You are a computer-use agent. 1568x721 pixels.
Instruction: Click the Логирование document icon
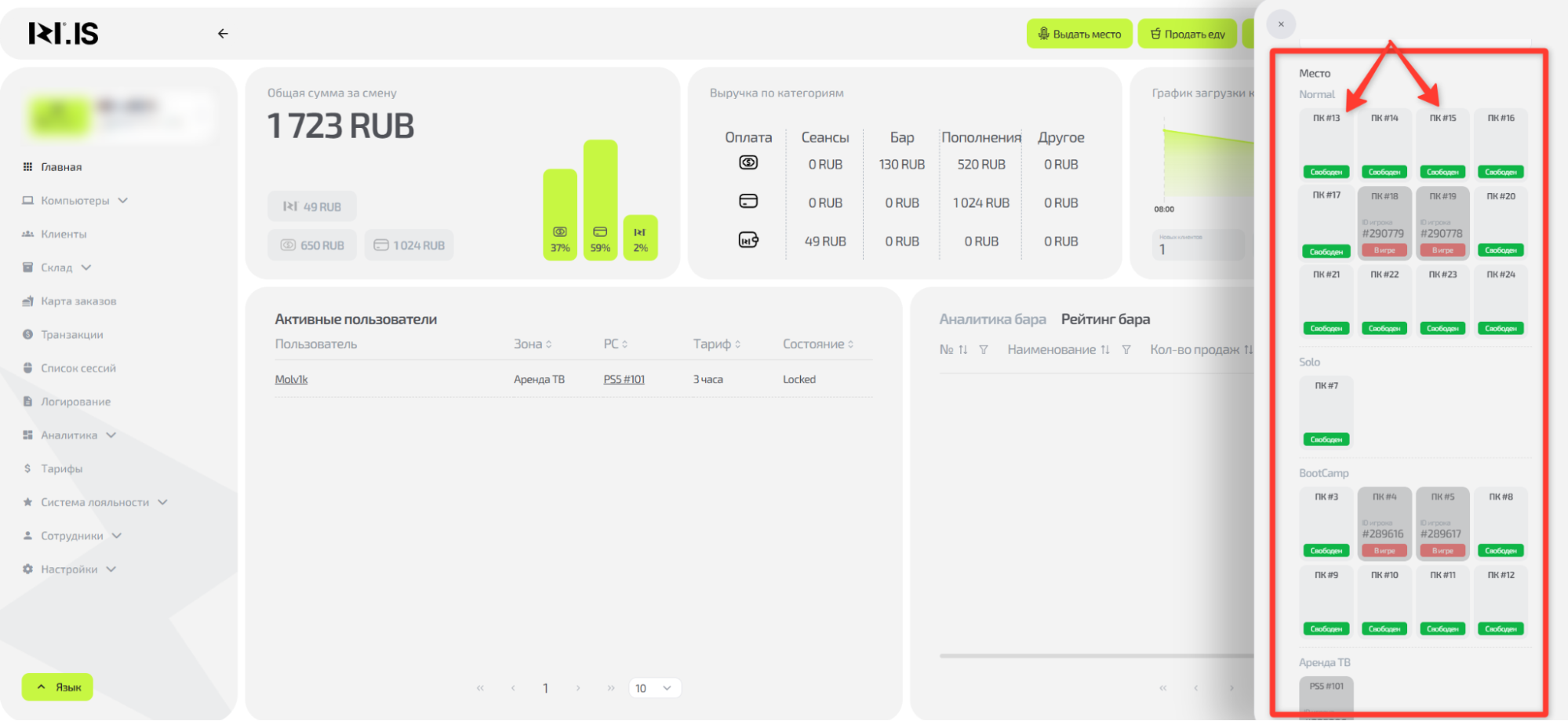[27, 402]
